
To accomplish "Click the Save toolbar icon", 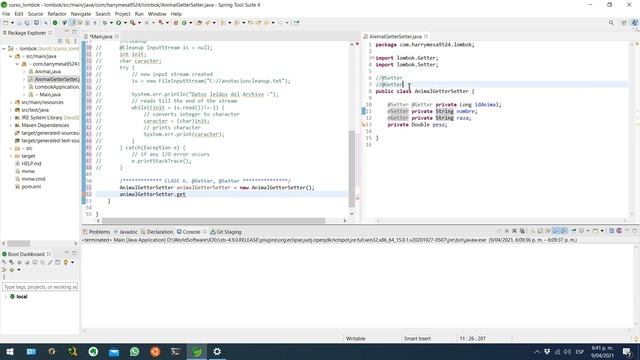I will 19,23.
